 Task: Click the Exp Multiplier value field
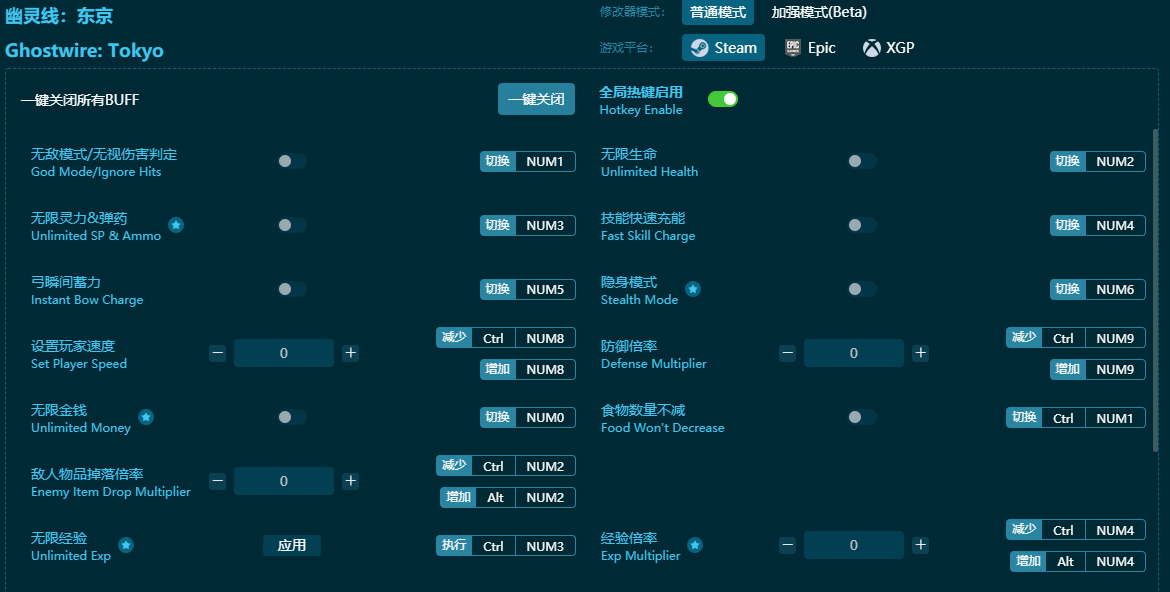854,545
